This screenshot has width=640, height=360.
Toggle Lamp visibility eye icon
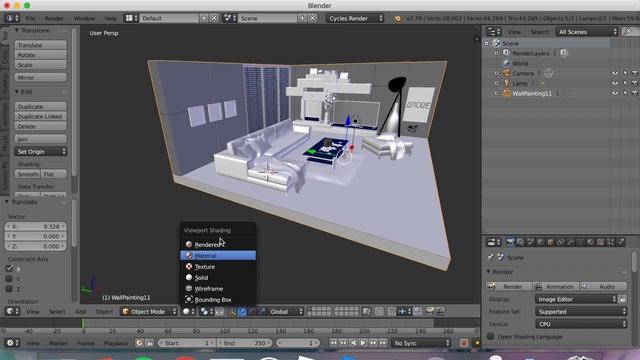pyautogui.click(x=615, y=83)
